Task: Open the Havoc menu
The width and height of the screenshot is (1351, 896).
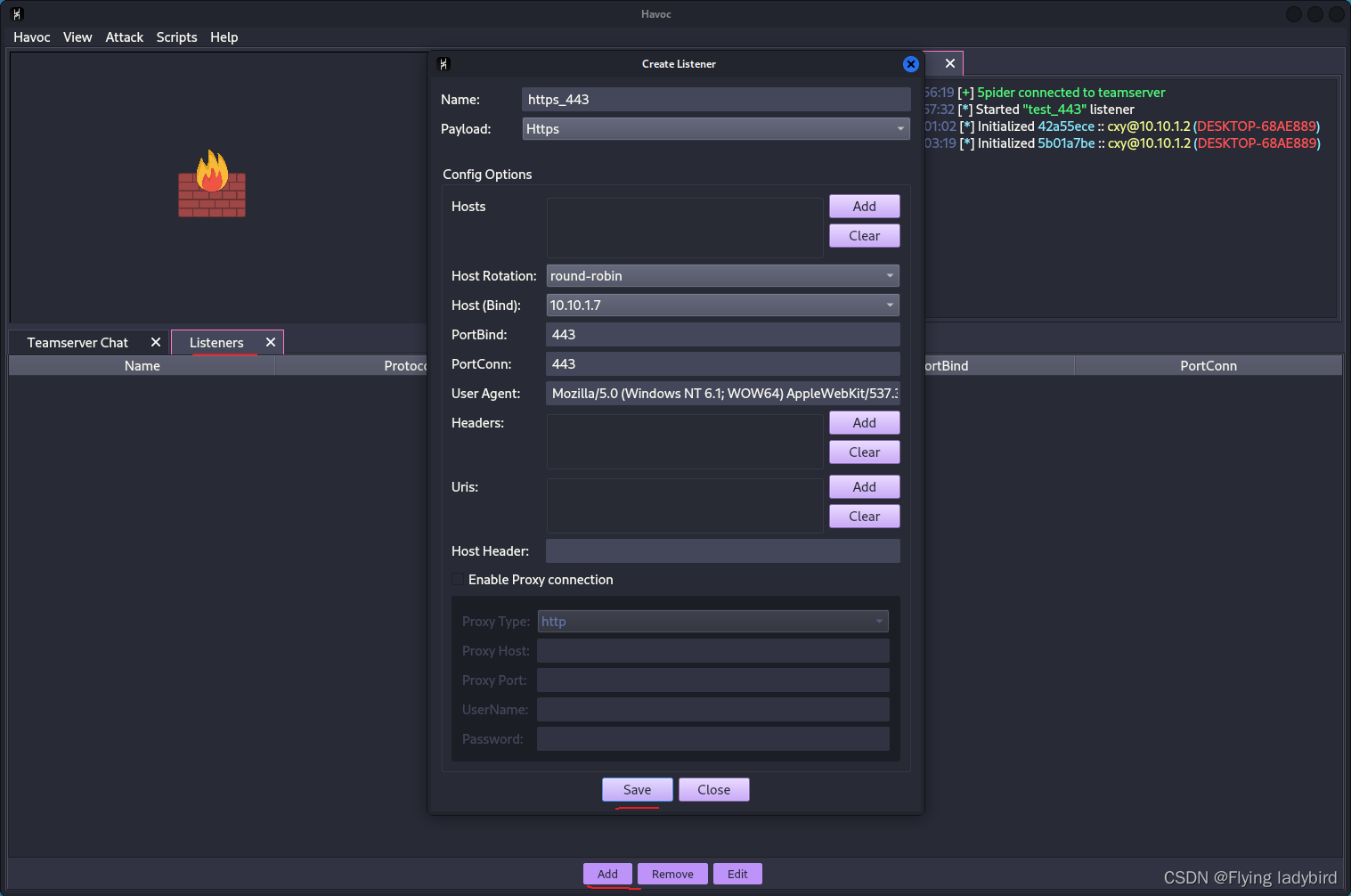Action: [32, 37]
